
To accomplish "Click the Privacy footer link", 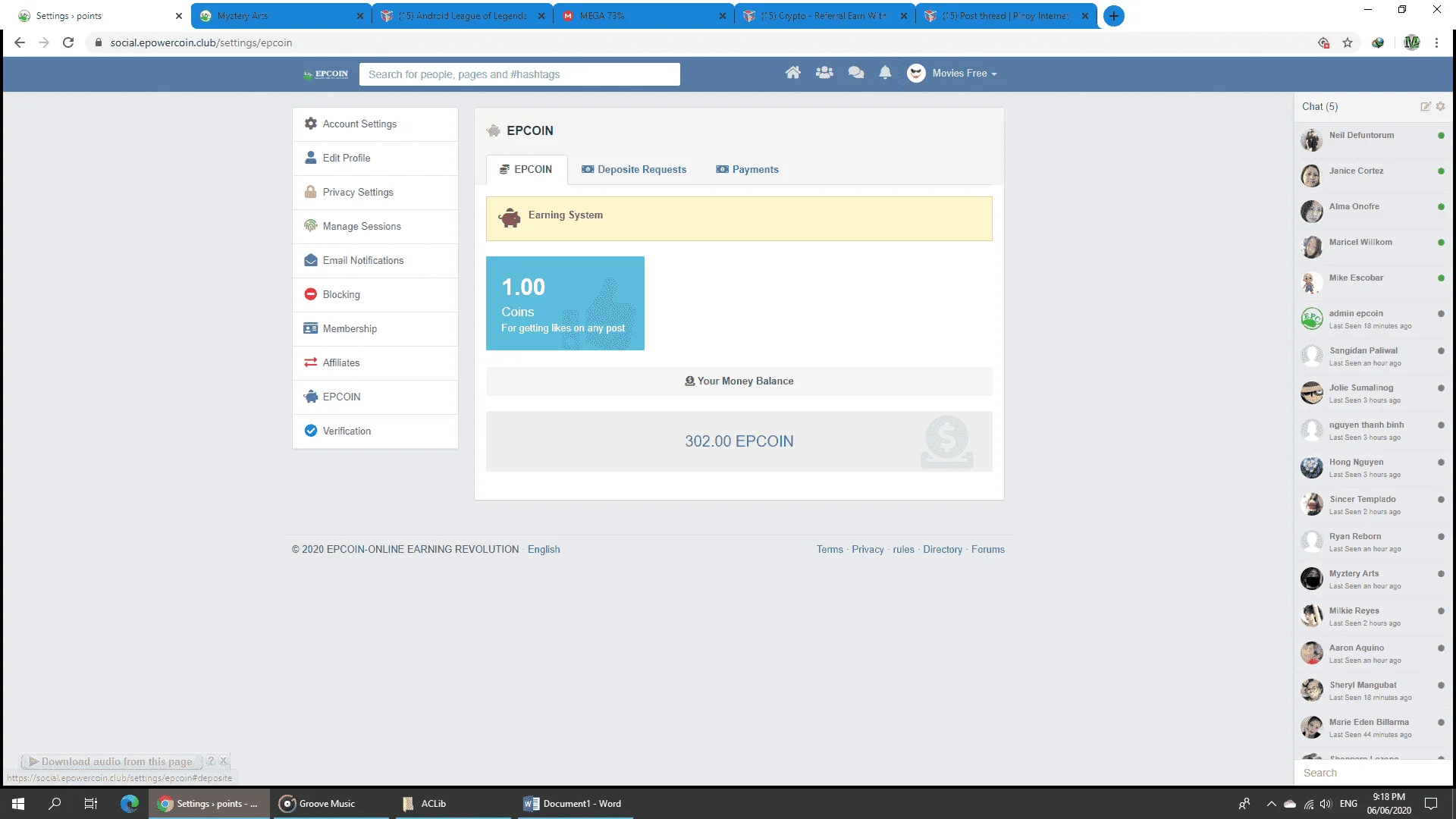I will pos(868,549).
